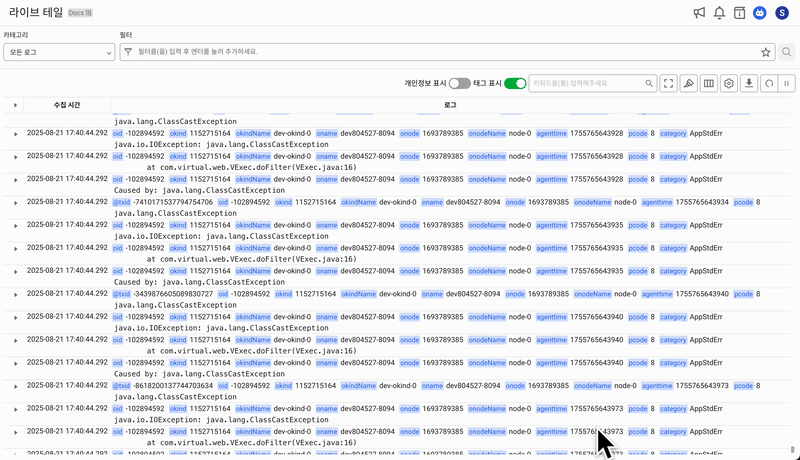The height and width of the screenshot is (460, 800).
Task: Enter fullscreen view with the expand icon
Action: (x=668, y=83)
